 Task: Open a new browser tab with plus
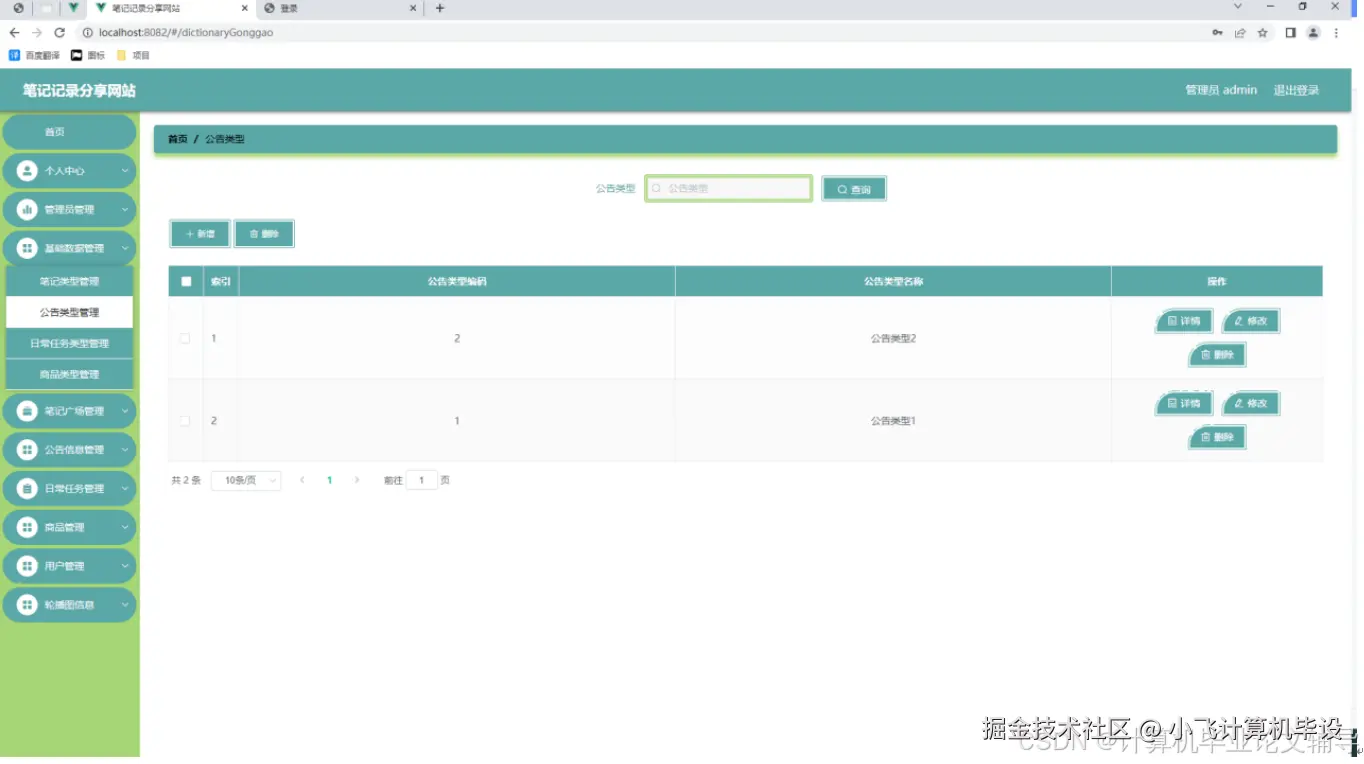[x=440, y=8]
